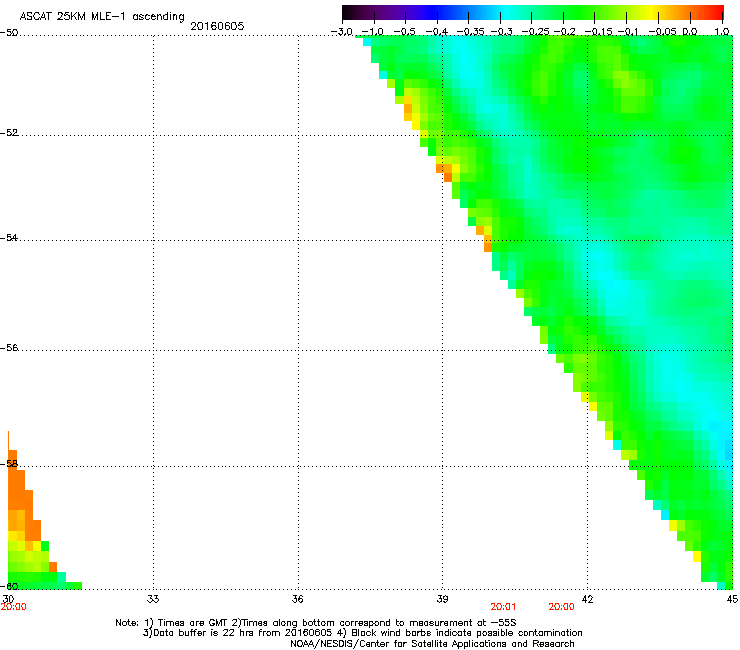Click the longitude axis label 39
Viewport: 740px width, 650px height.
tap(442, 599)
